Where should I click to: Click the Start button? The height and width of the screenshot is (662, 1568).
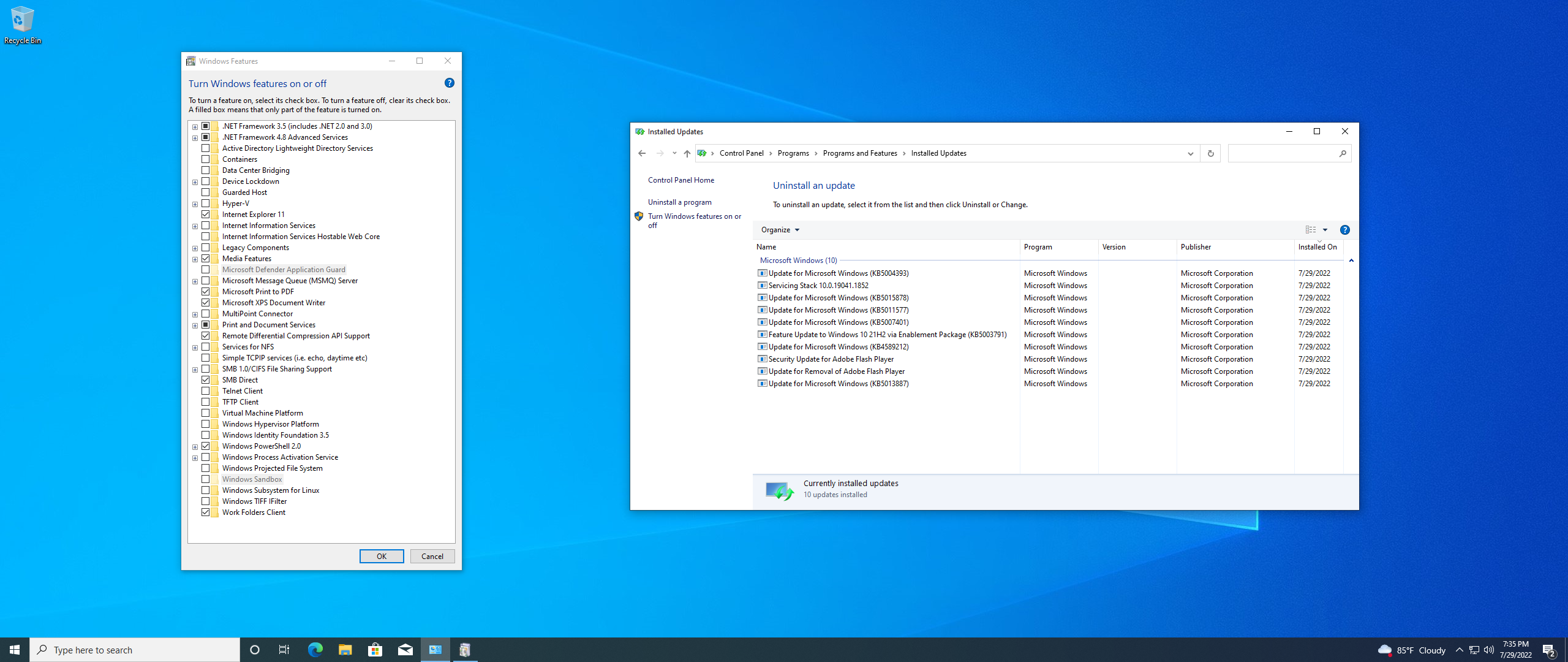(15, 650)
